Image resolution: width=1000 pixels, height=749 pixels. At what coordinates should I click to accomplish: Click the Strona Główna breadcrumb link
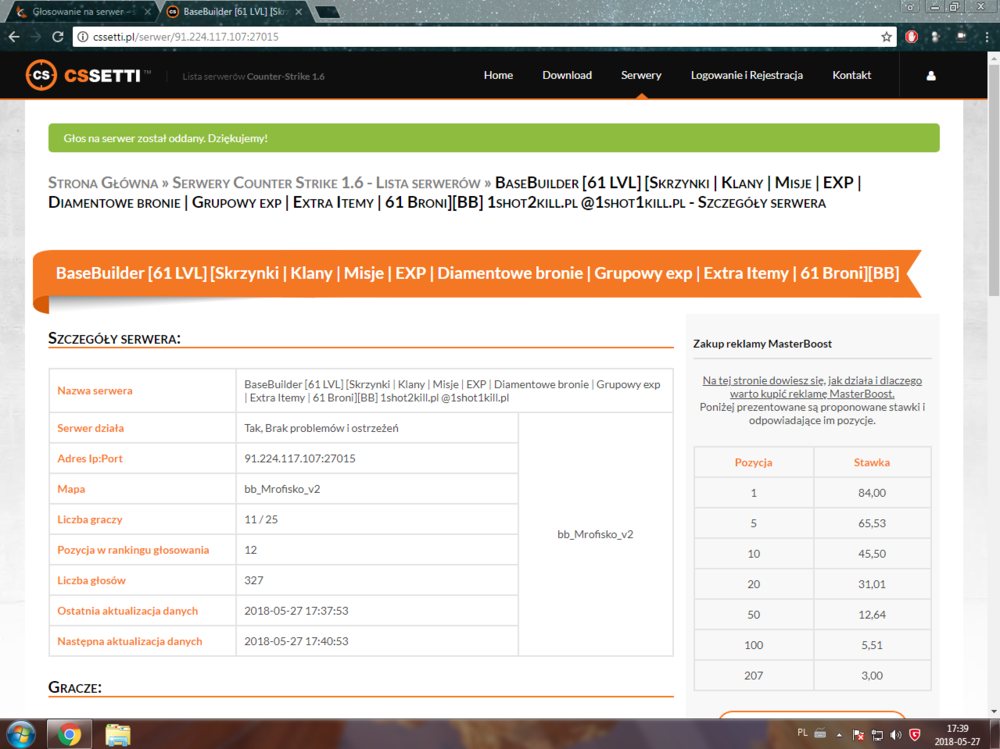(x=103, y=183)
